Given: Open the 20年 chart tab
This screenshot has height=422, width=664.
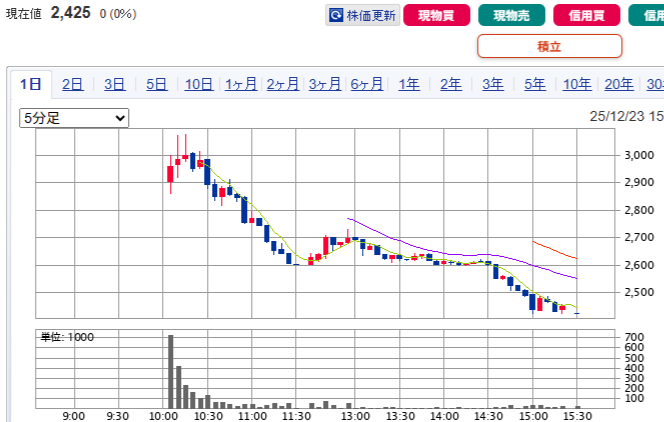Looking at the screenshot, I should [618, 84].
